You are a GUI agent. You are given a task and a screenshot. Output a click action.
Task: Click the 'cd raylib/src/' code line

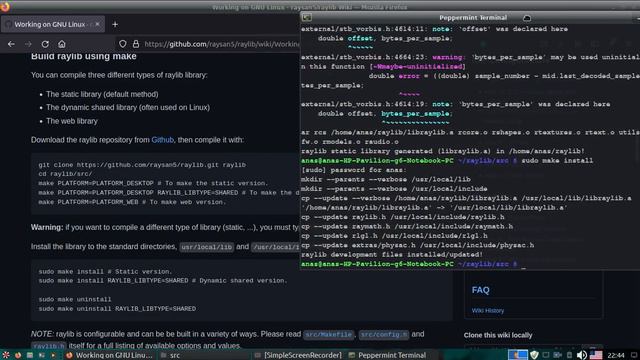pos(65,174)
